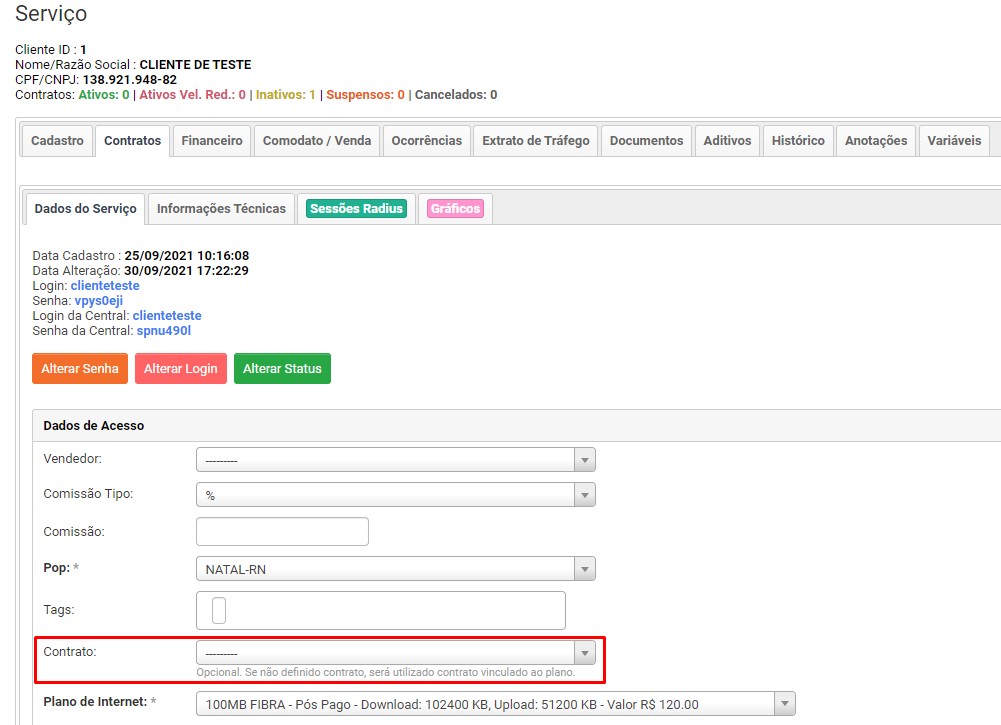
Task: Click the green Alterar Status button
Action: pos(282,369)
